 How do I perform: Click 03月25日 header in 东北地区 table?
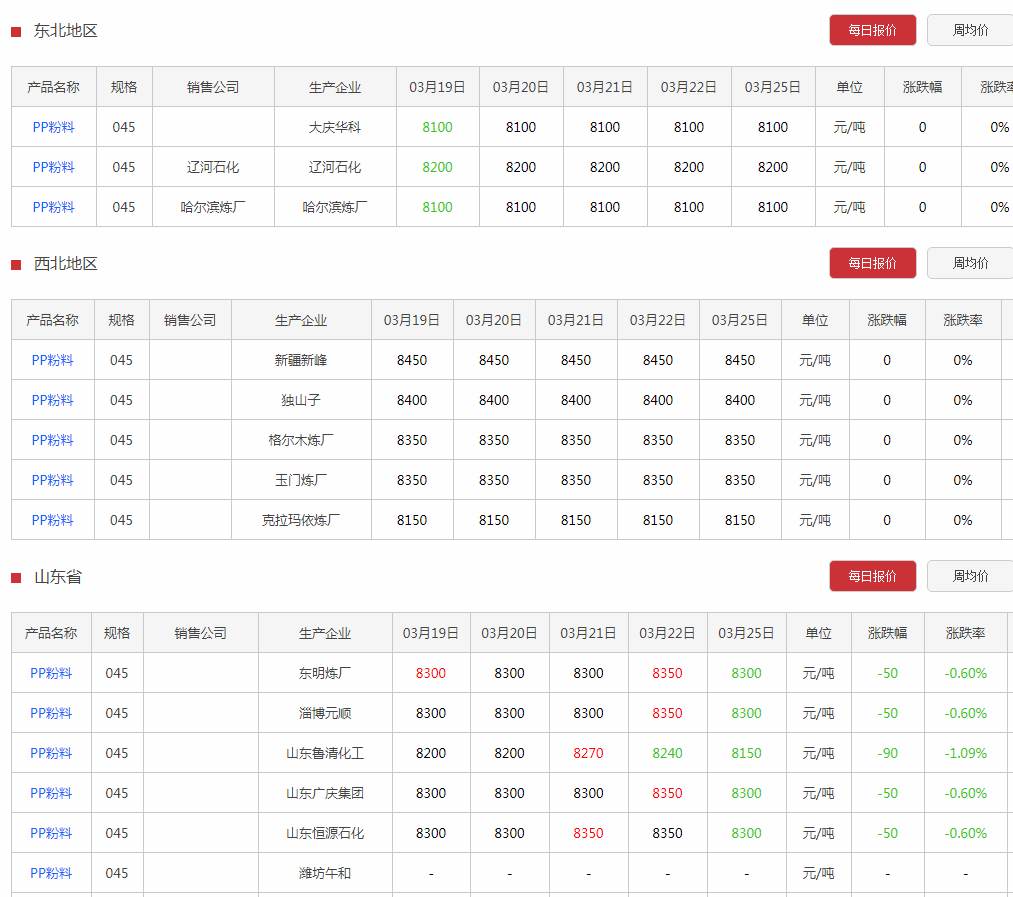click(x=773, y=87)
